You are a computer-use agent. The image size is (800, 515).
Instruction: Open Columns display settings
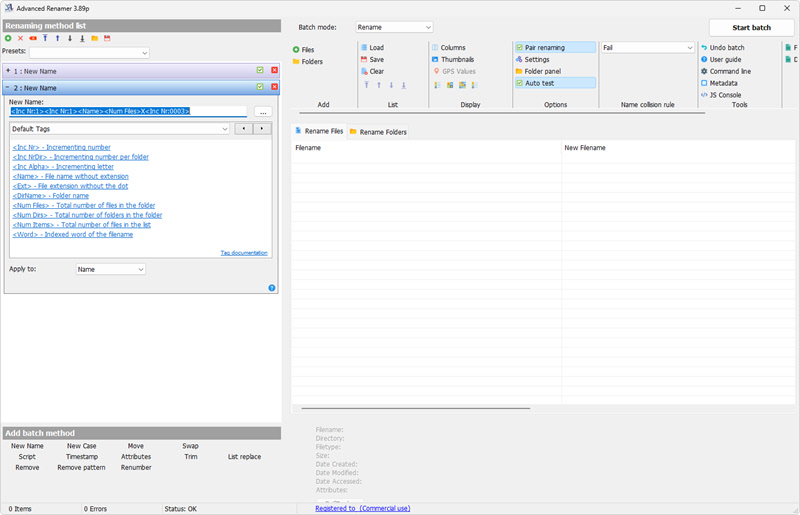pyautogui.click(x=448, y=47)
